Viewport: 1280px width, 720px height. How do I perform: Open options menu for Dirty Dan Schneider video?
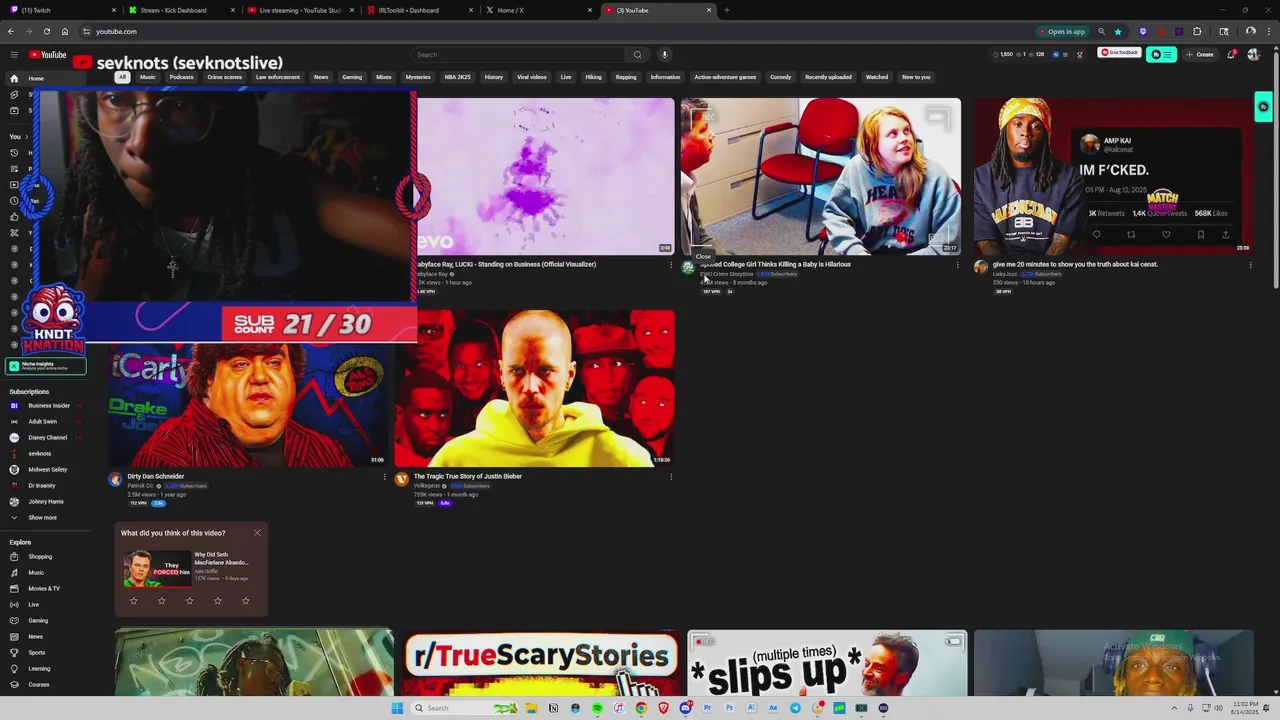point(384,477)
